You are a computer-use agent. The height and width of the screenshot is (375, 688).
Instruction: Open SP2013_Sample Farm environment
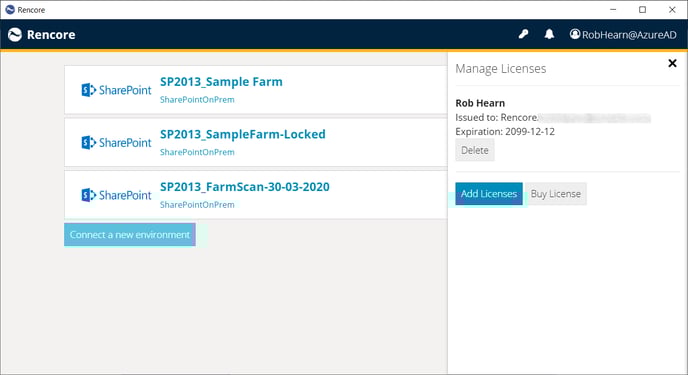(221, 82)
